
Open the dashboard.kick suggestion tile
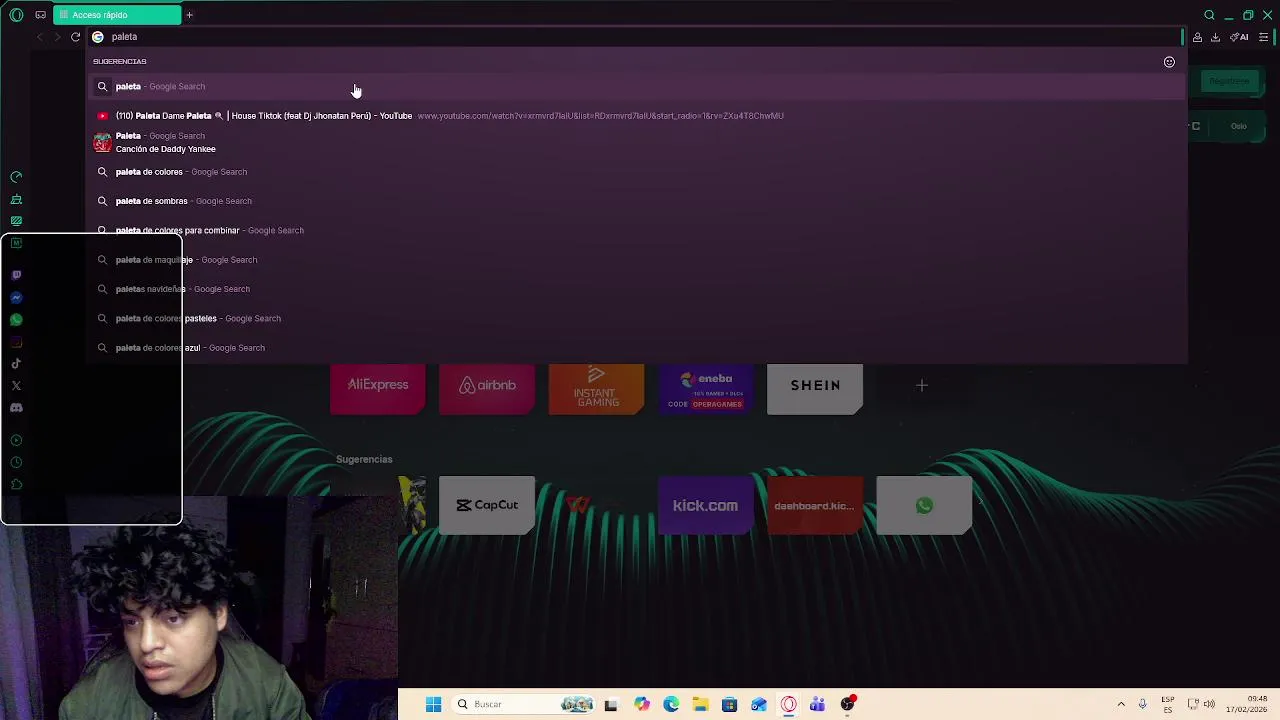click(815, 505)
